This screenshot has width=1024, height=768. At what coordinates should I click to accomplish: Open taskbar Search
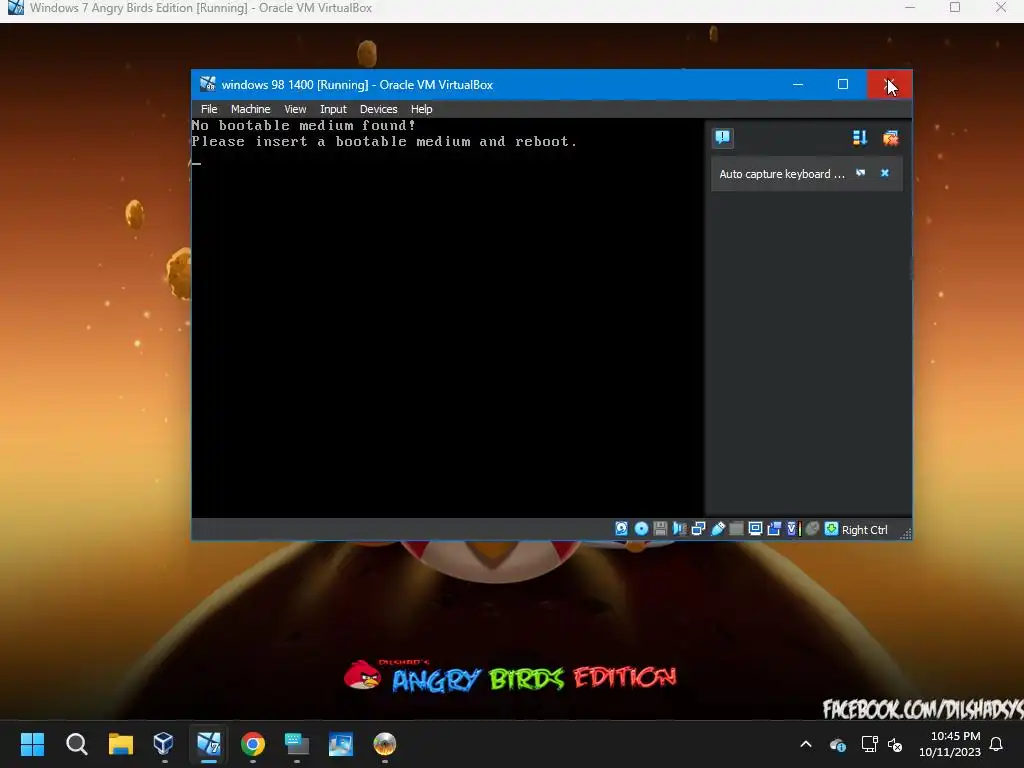point(76,744)
